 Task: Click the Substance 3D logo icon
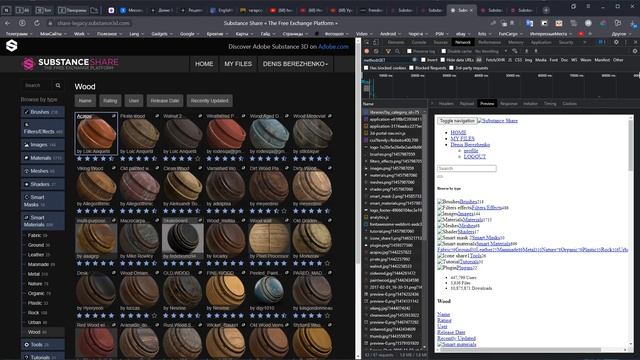11,46
